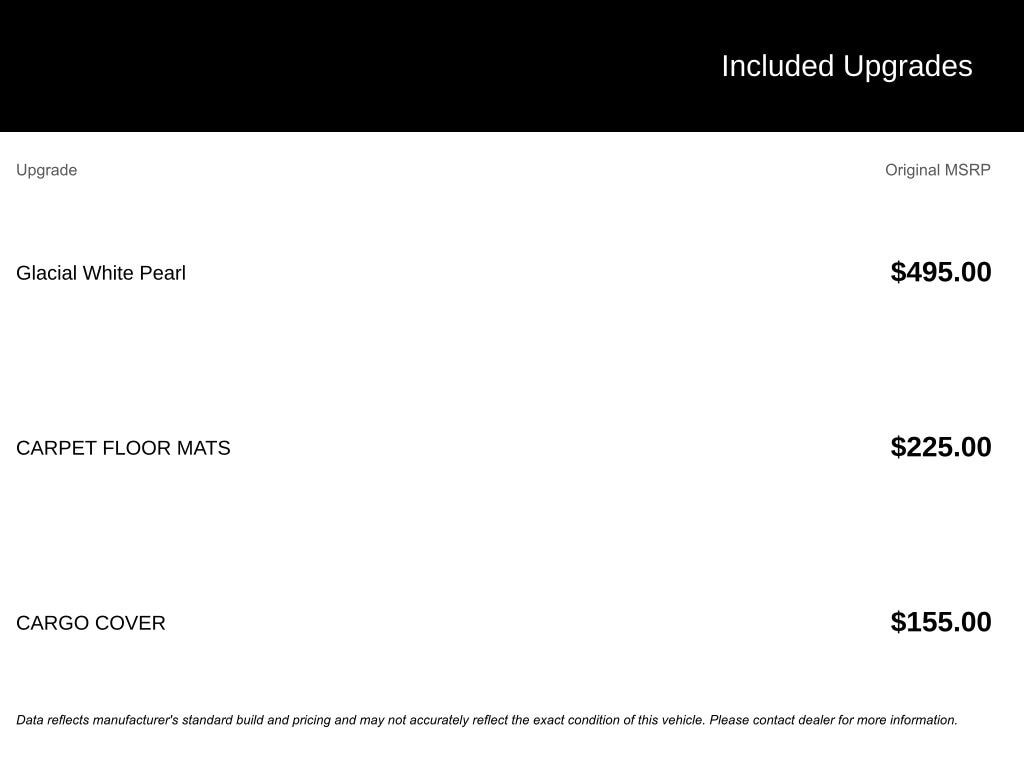
Task: Click the word 'Included' in the heading
Action: pos(777,66)
